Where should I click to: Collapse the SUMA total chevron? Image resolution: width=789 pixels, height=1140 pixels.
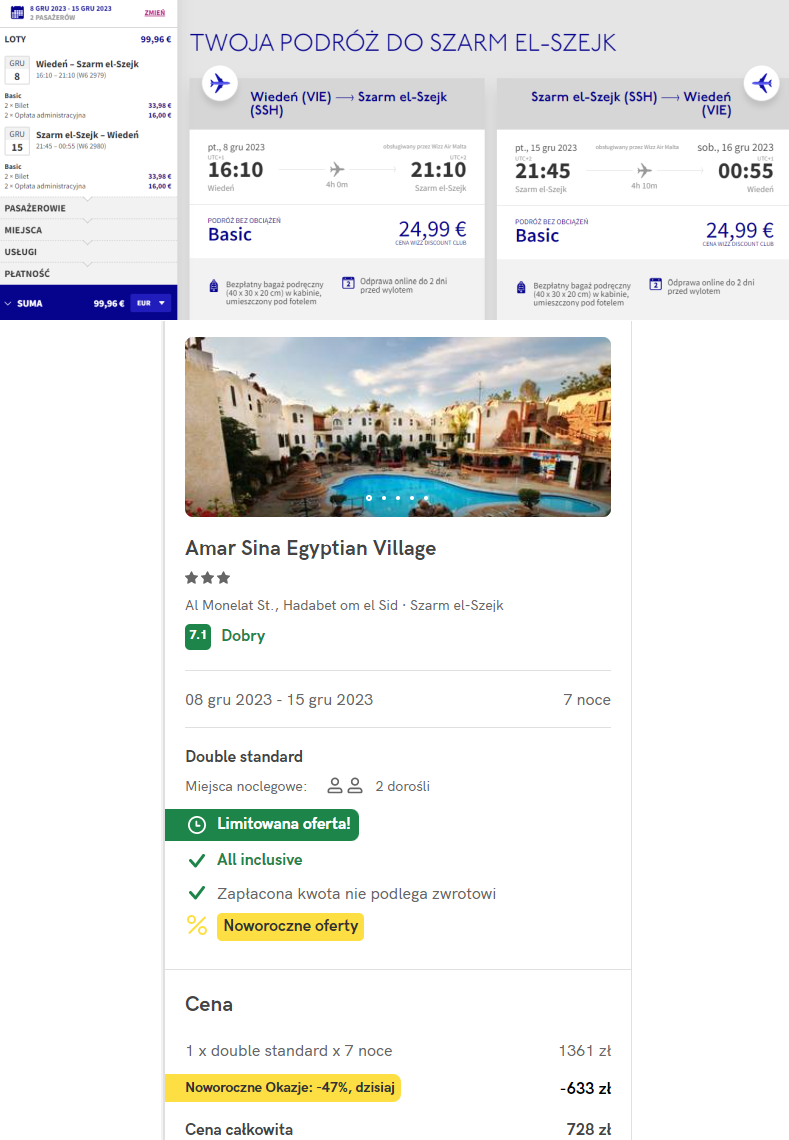pos(8,303)
